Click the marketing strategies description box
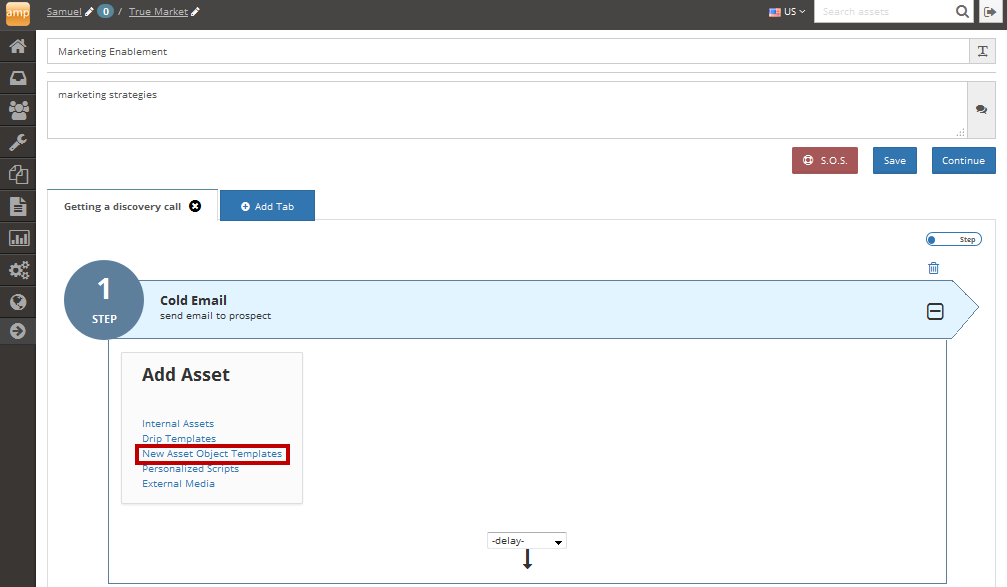Viewport: 1007px width, 587px height. pyautogui.click(x=507, y=110)
